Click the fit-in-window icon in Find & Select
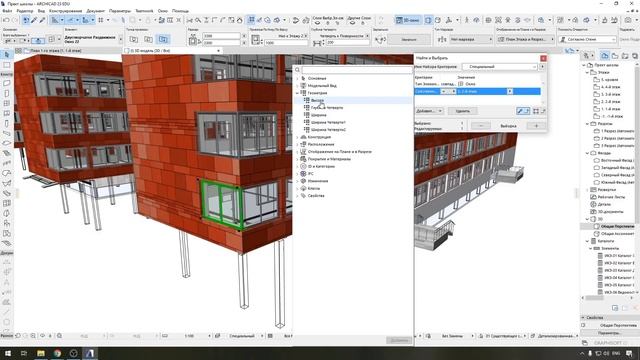The height and width of the screenshot is (360, 640). click(536, 111)
